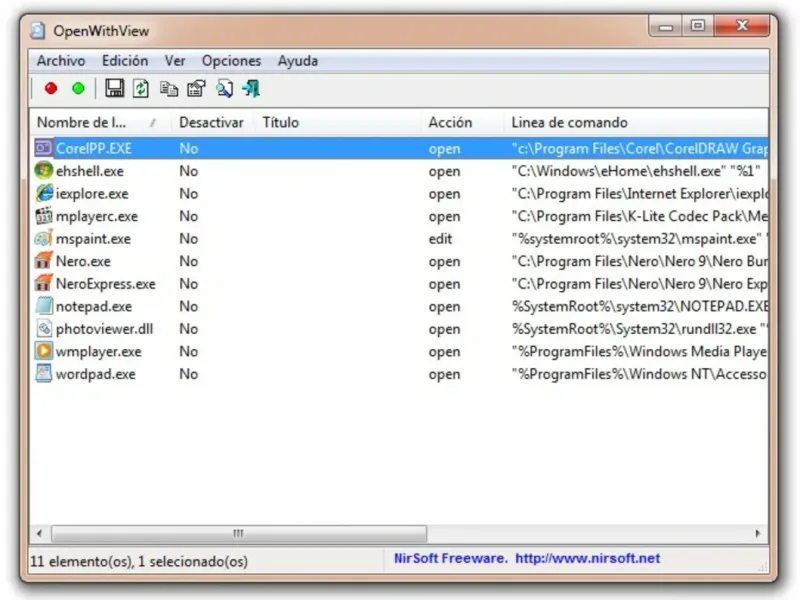
Task: Click the ehshell.exe Media Center icon
Action: [43, 171]
